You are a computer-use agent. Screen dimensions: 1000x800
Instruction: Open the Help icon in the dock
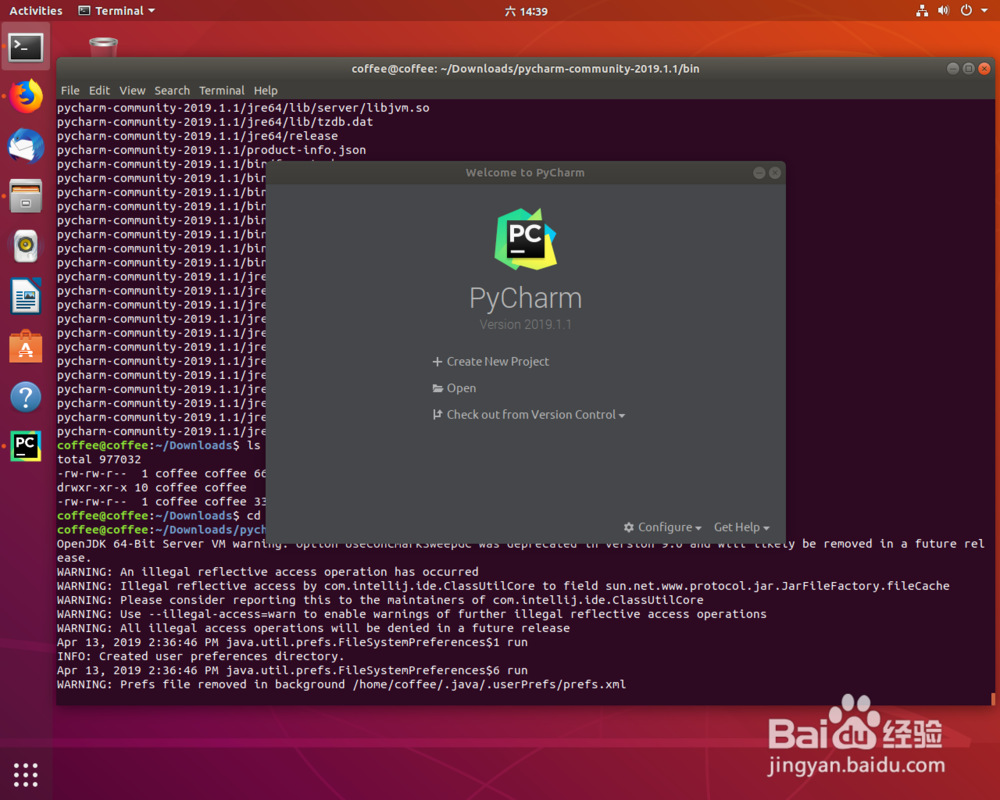tap(26, 397)
